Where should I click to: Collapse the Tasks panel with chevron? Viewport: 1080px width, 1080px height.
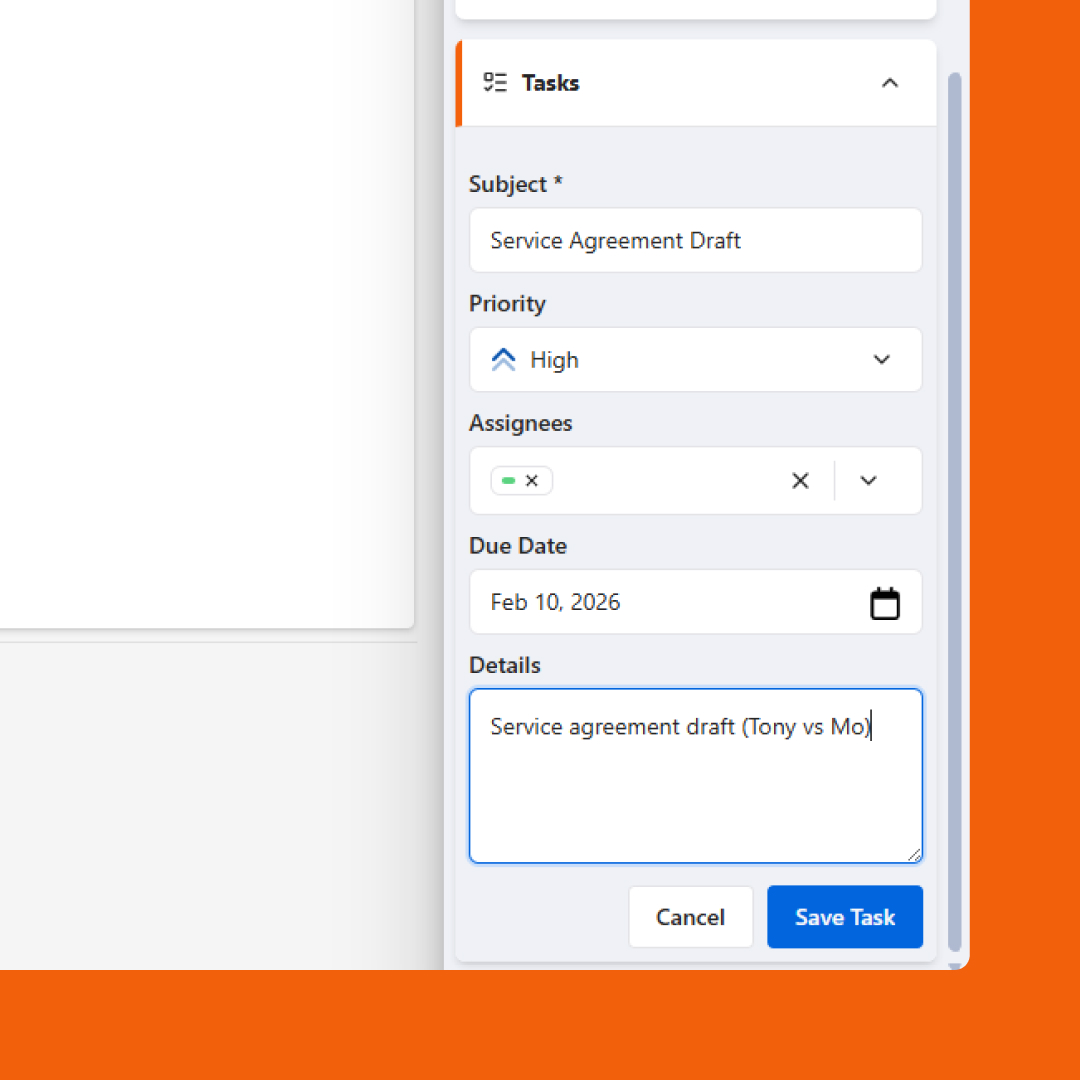point(889,83)
